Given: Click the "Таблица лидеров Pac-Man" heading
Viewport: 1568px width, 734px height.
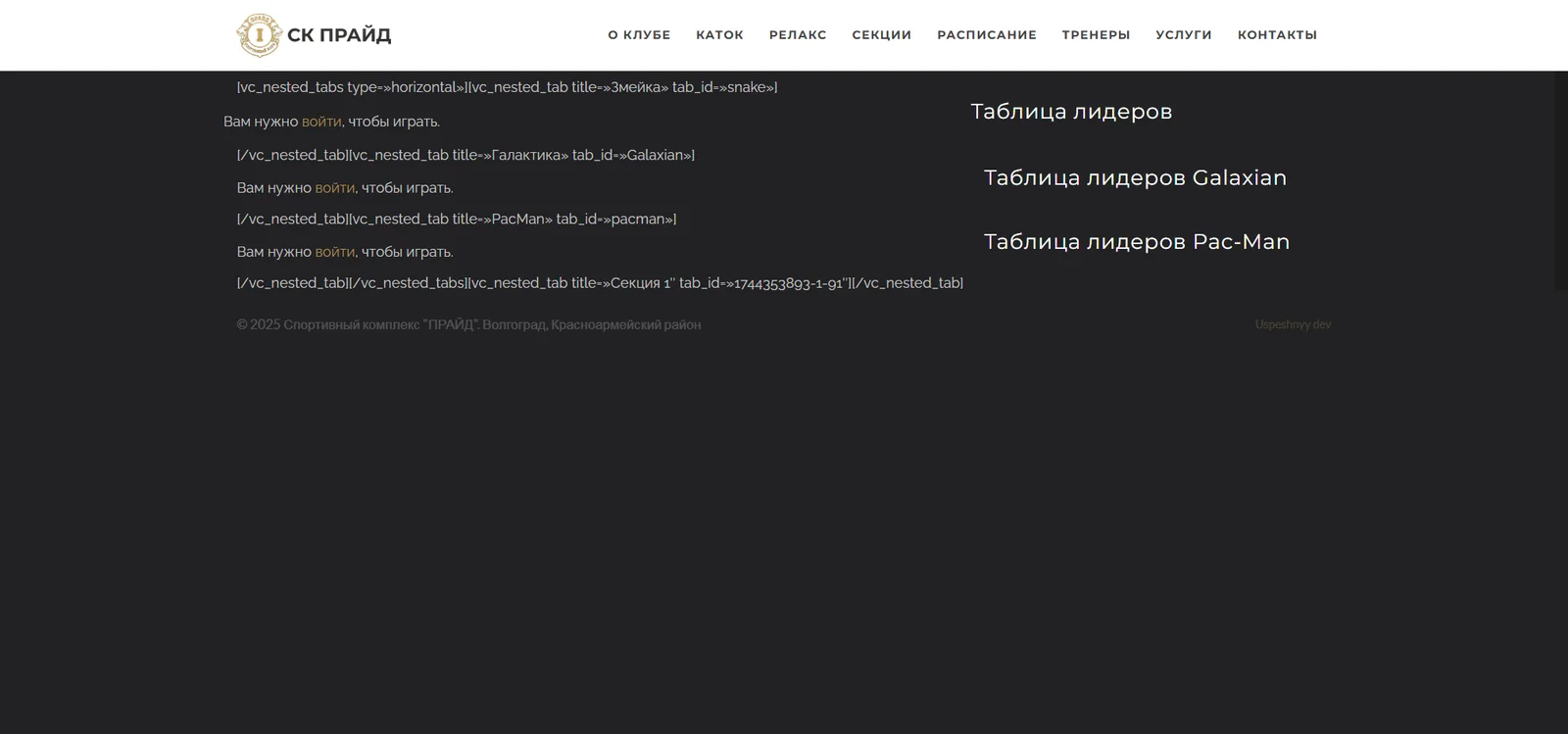Looking at the screenshot, I should (1137, 242).
